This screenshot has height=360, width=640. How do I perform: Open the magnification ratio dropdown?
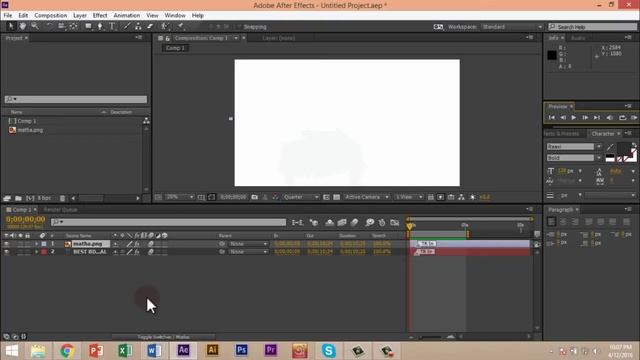click(179, 197)
